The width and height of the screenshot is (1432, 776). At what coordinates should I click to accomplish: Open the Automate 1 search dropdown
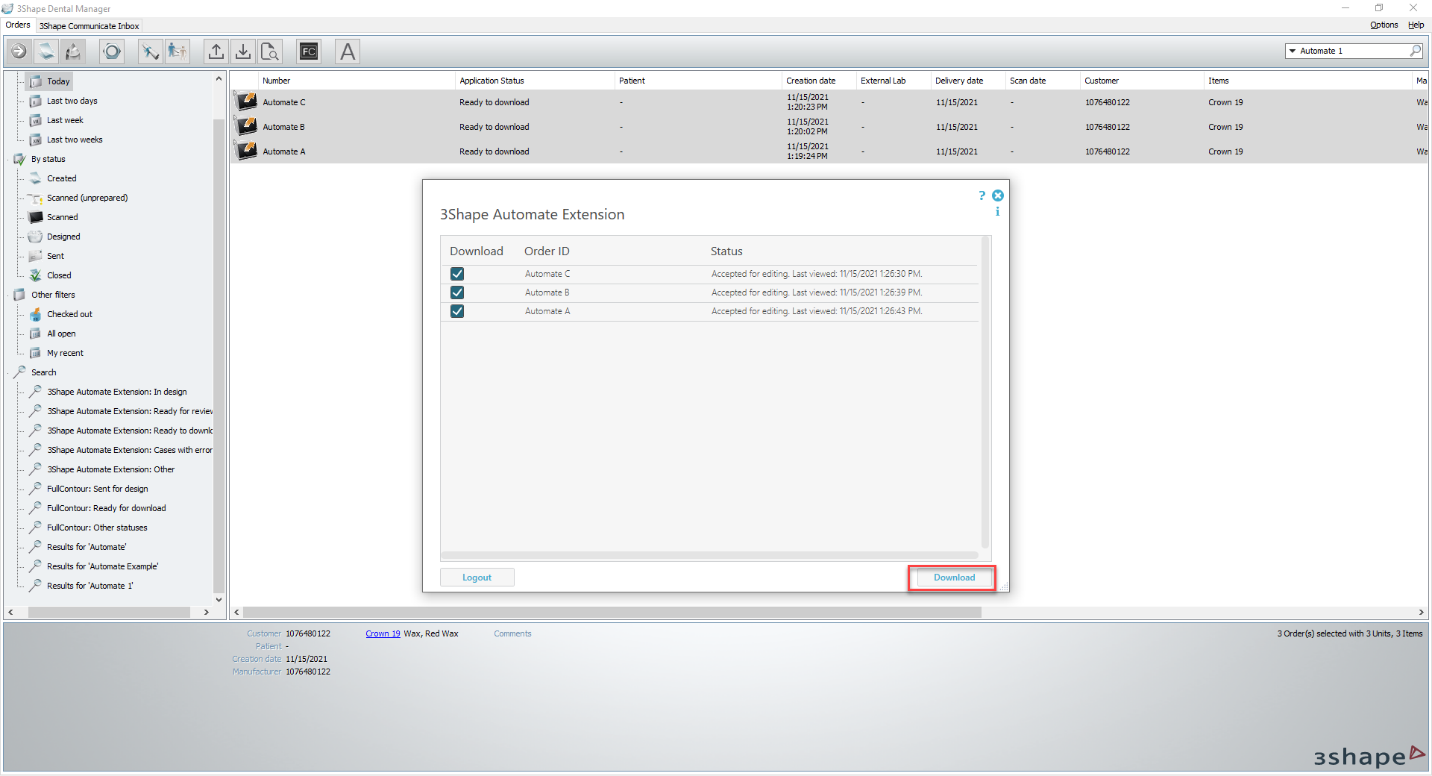click(x=1294, y=50)
